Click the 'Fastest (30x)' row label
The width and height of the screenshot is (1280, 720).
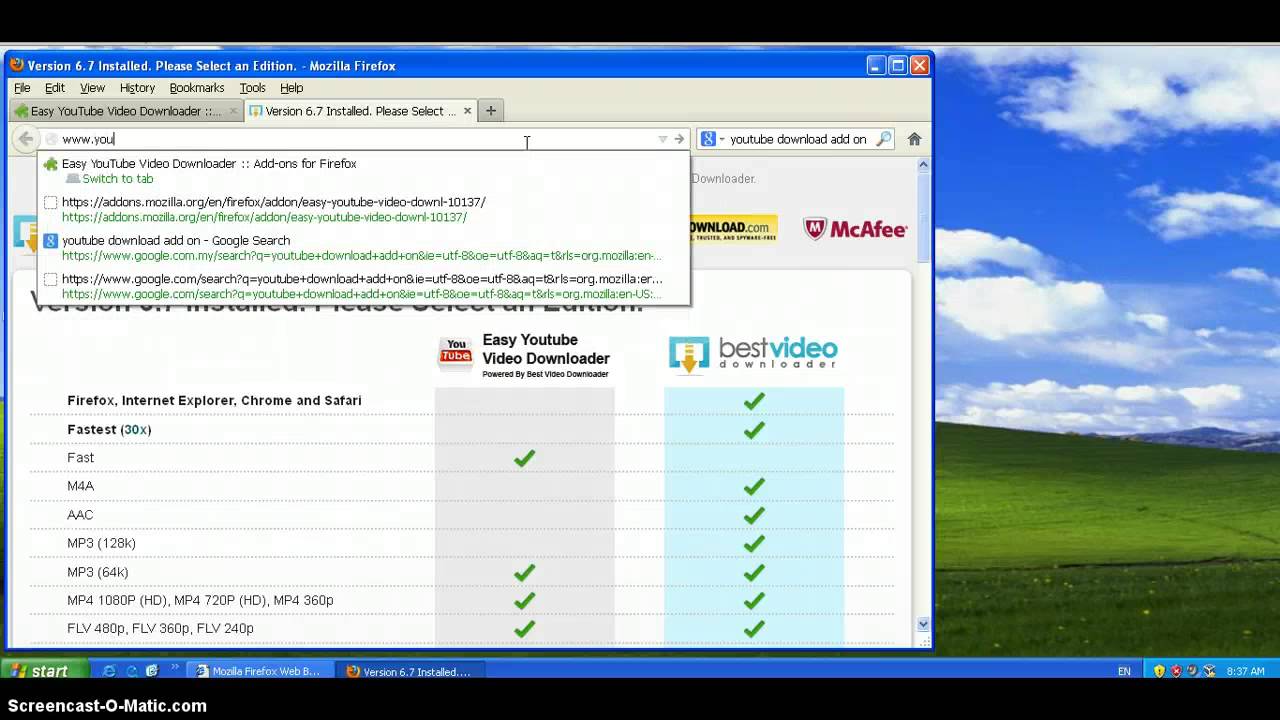click(x=109, y=430)
